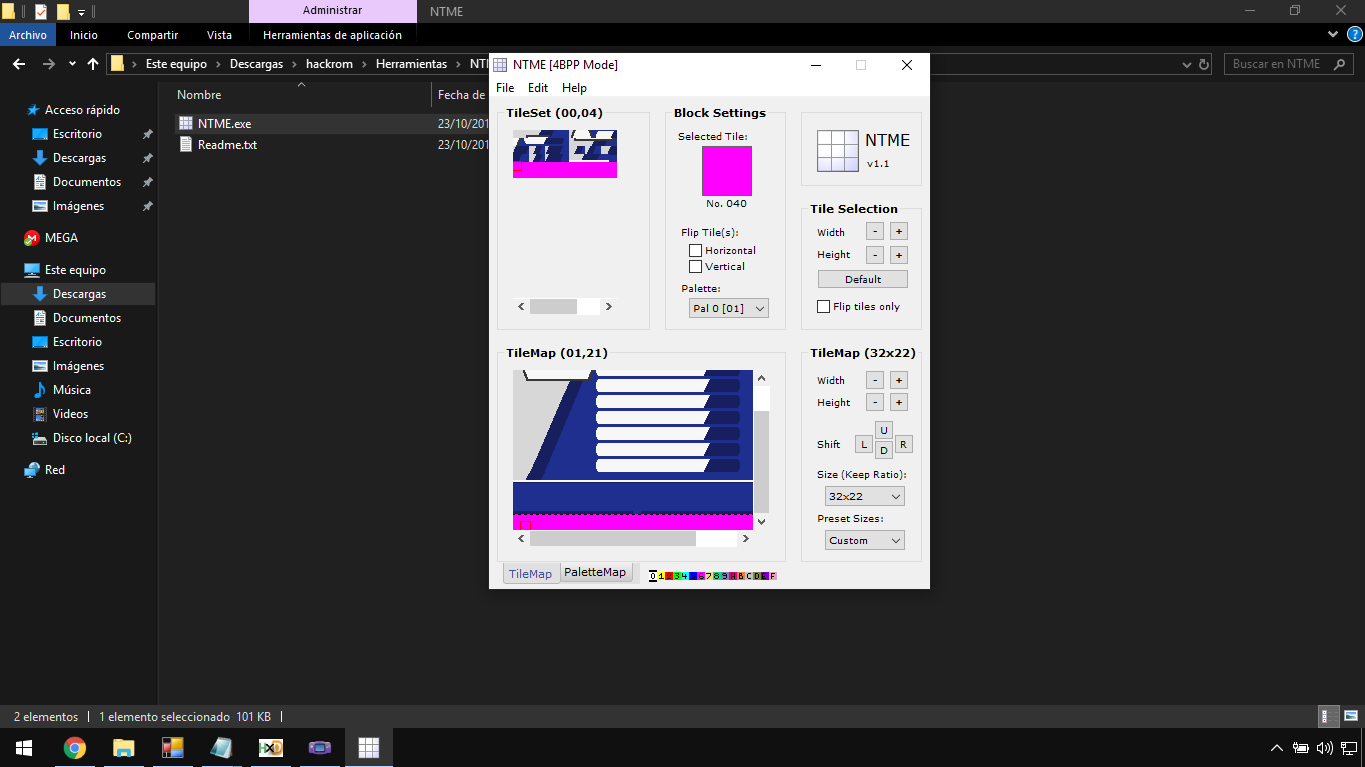Open Google Chrome from the taskbar

pyautogui.click(x=75, y=747)
